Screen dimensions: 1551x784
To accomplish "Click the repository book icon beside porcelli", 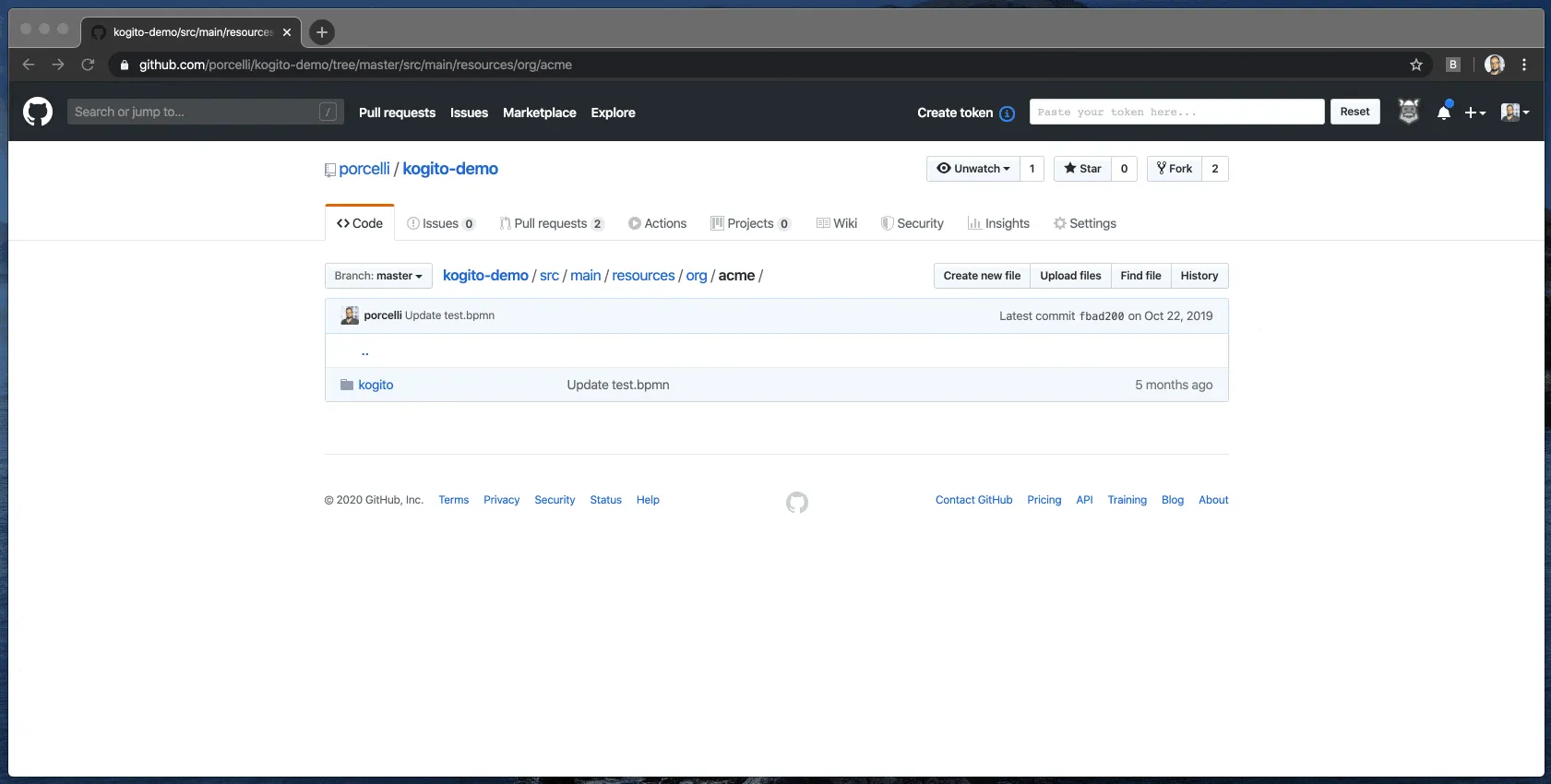I will (330, 170).
